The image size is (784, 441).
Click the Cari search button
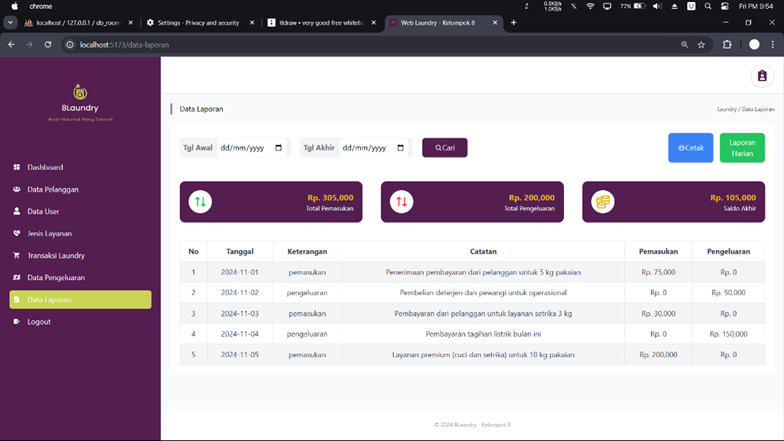click(x=444, y=148)
